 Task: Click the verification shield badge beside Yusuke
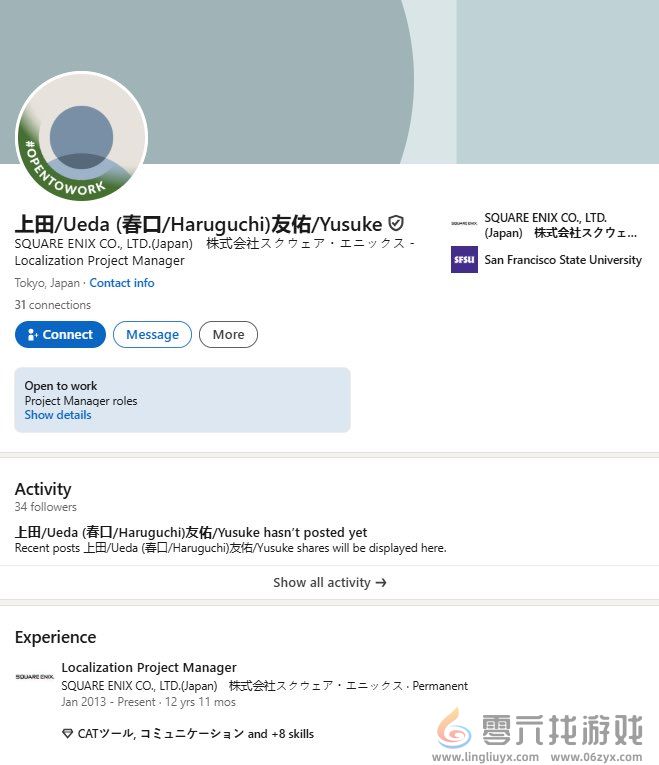[396, 223]
